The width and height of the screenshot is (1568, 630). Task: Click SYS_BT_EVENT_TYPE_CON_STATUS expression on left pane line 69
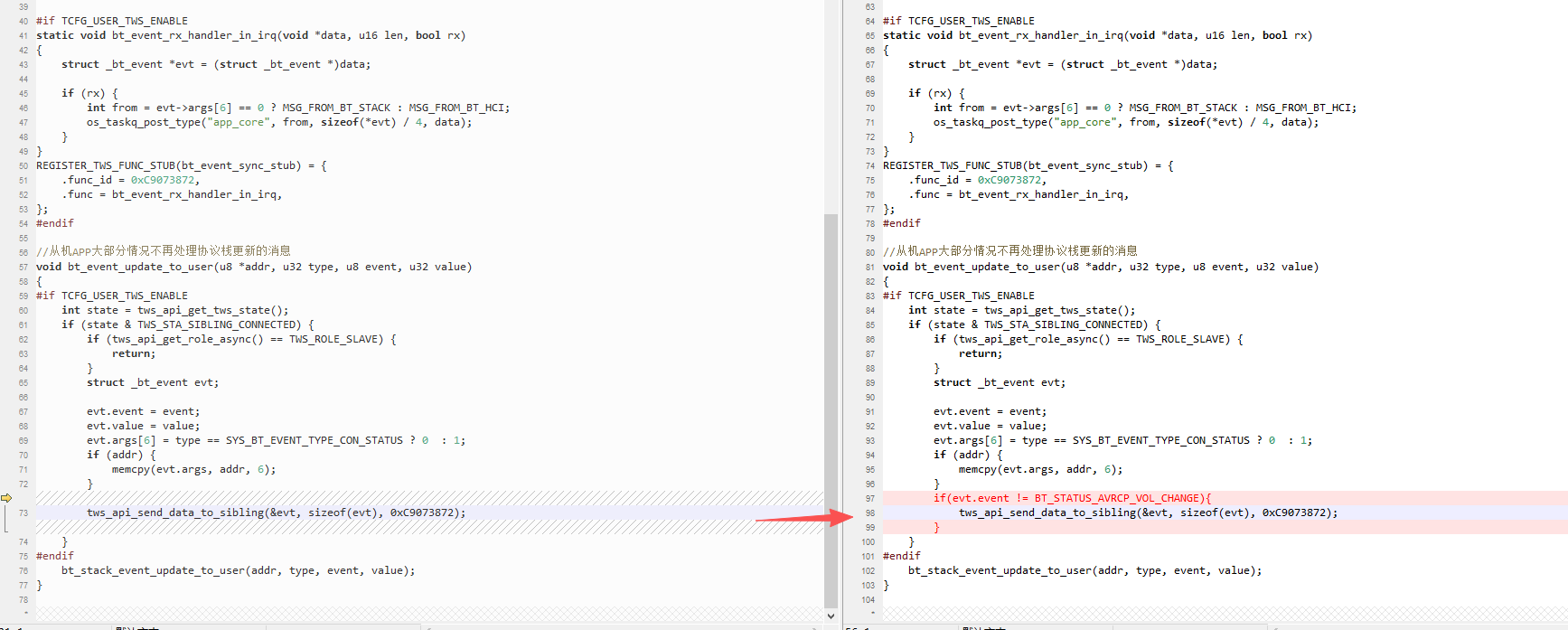(x=276, y=440)
